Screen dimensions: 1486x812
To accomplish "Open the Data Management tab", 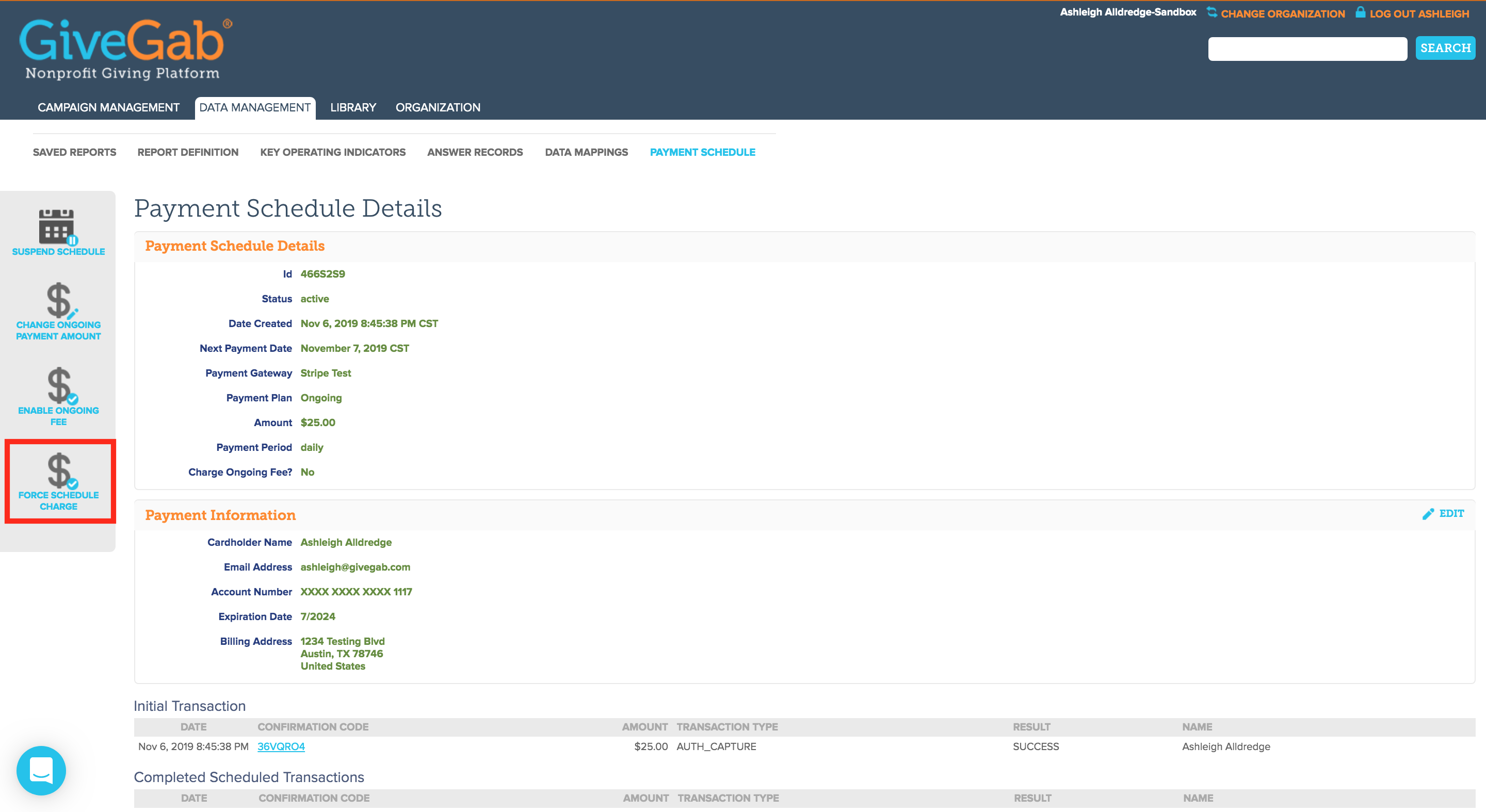I will pyautogui.click(x=255, y=107).
